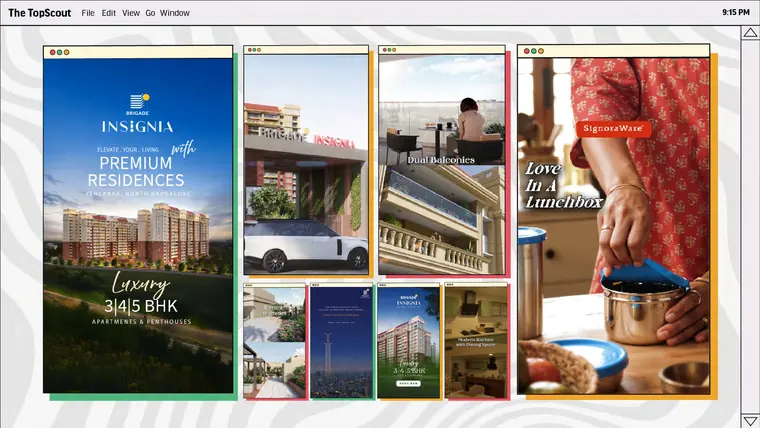Open the garden walkway thumbnail
Screen dimensions: 760x428
274,343
